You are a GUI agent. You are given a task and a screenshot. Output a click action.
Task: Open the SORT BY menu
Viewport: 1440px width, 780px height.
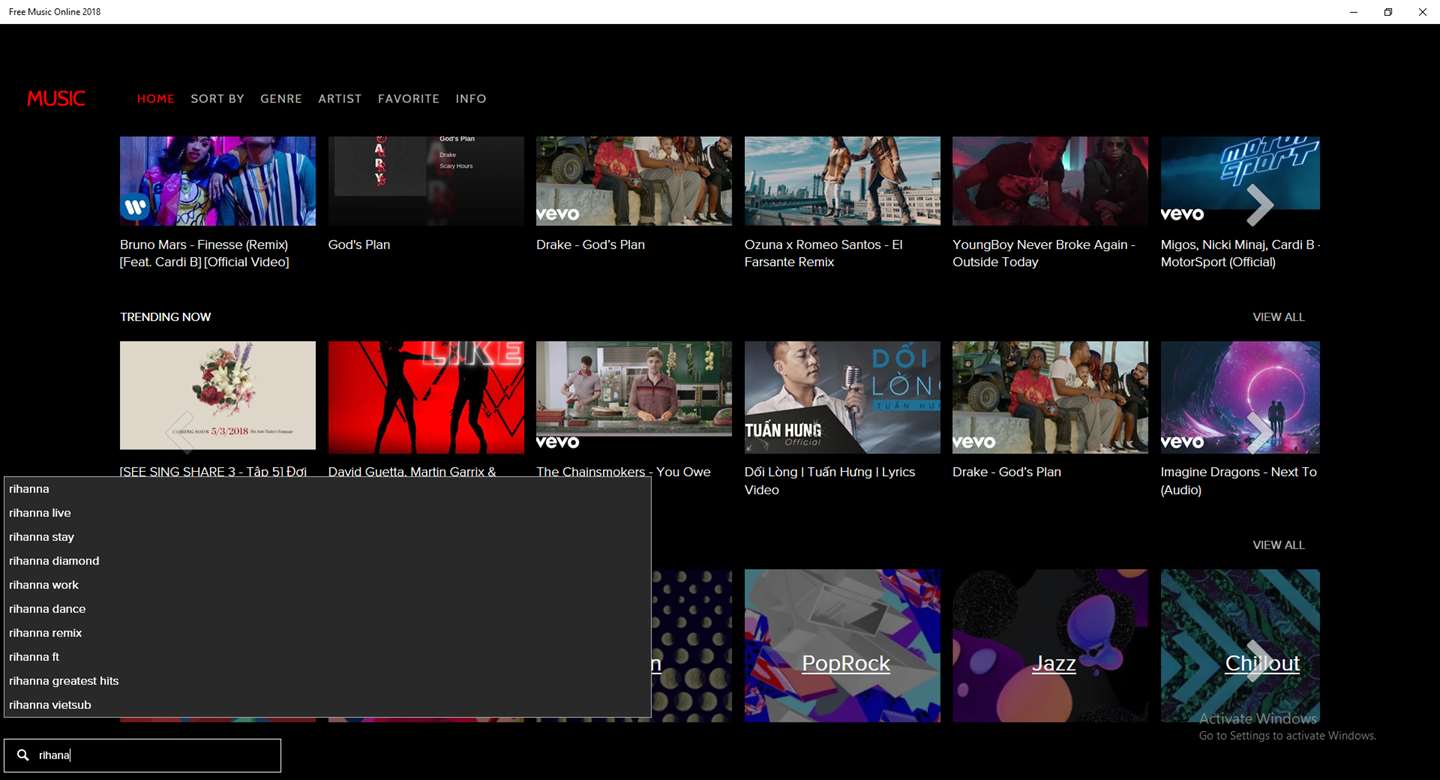(218, 99)
